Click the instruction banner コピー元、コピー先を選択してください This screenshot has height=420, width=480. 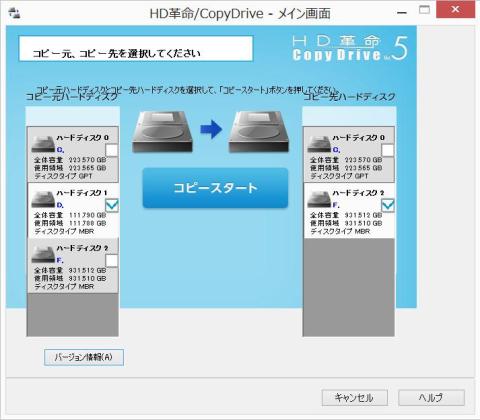136,49
